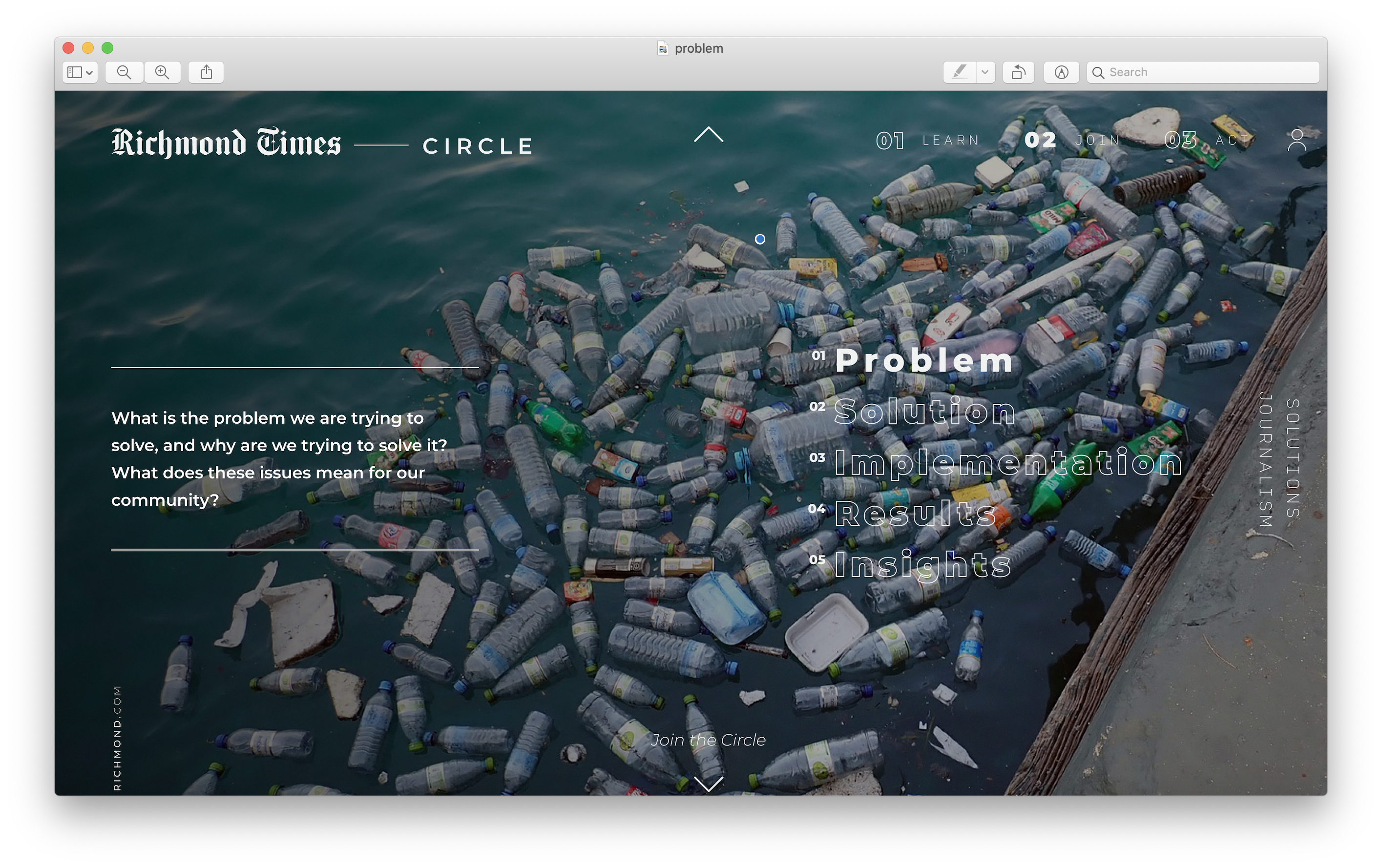Select the 04 Results section
The width and height of the screenshot is (1382, 868).
[902, 513]
